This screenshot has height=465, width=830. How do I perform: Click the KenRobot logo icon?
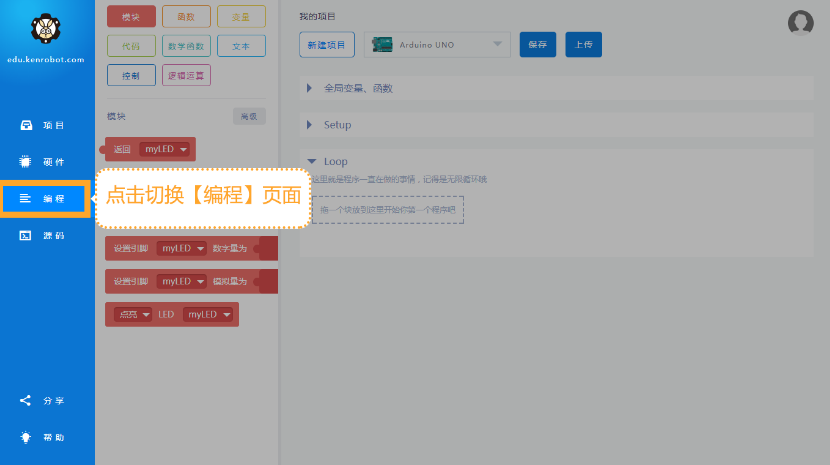[46, 30]
